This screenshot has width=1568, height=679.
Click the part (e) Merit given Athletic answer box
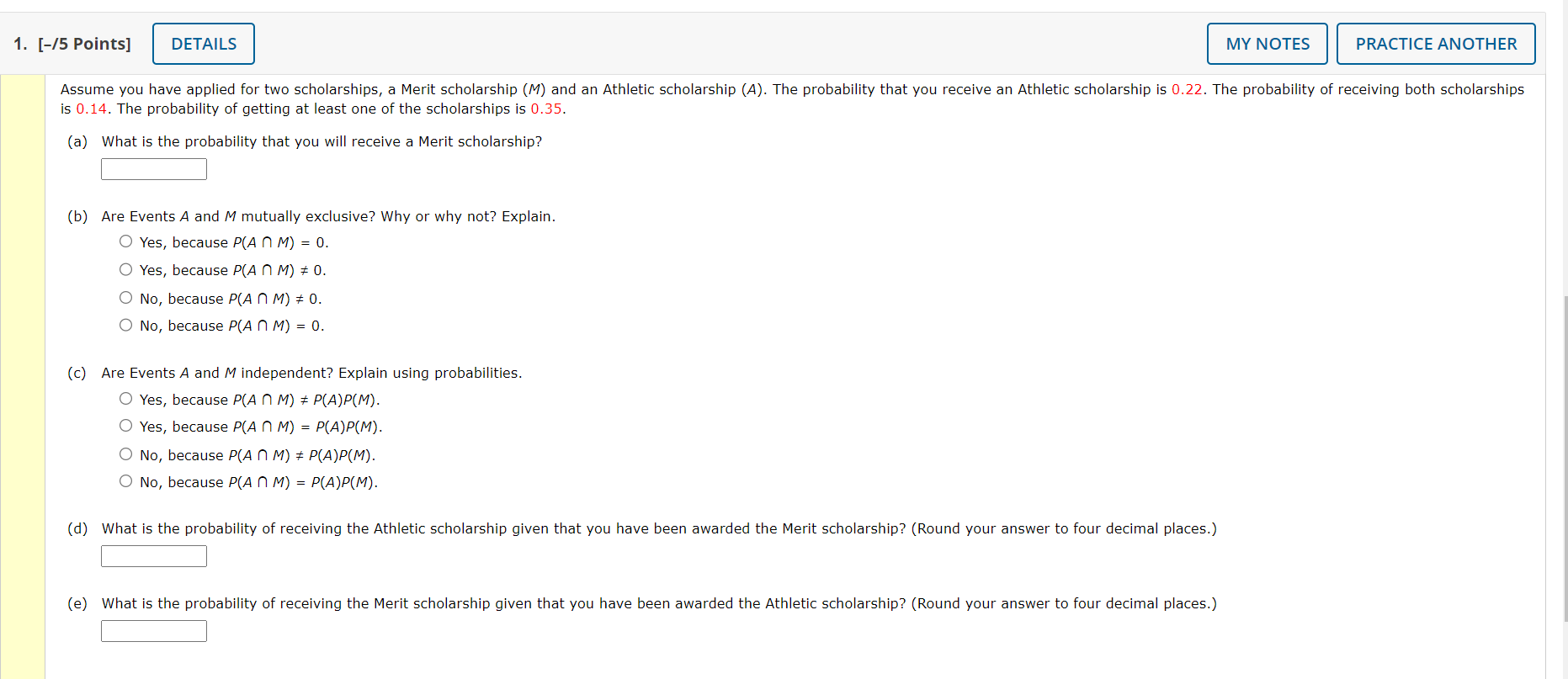coord(154,631)
